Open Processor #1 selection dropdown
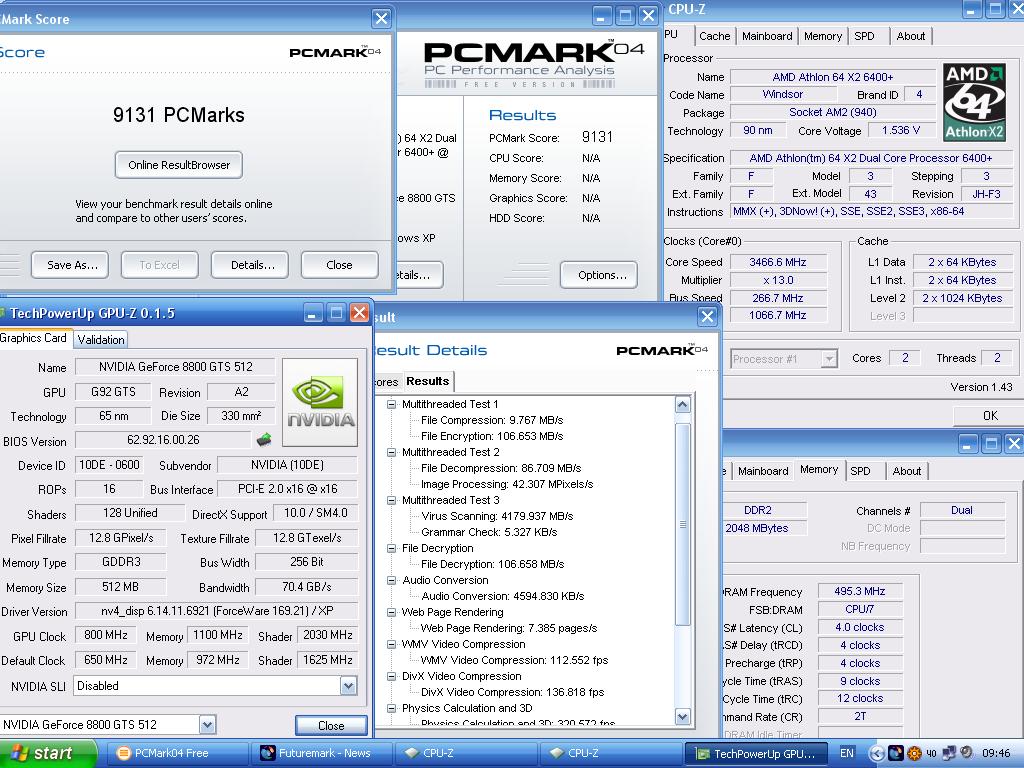Viewport: 1024px width, 768px height. point(829,359)
